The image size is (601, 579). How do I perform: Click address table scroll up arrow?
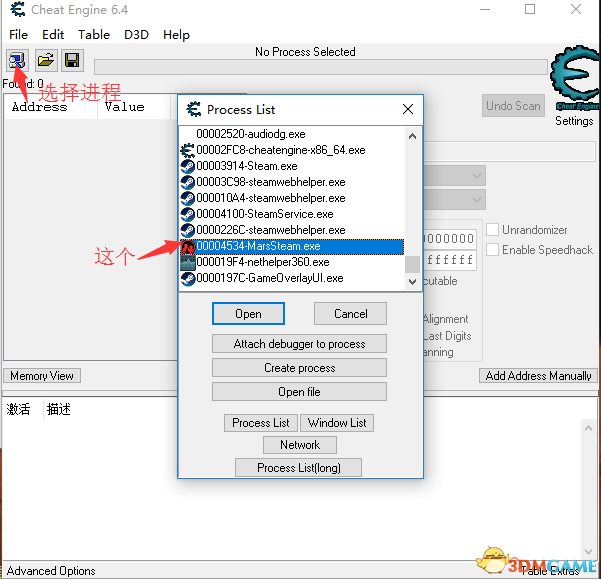588,428
